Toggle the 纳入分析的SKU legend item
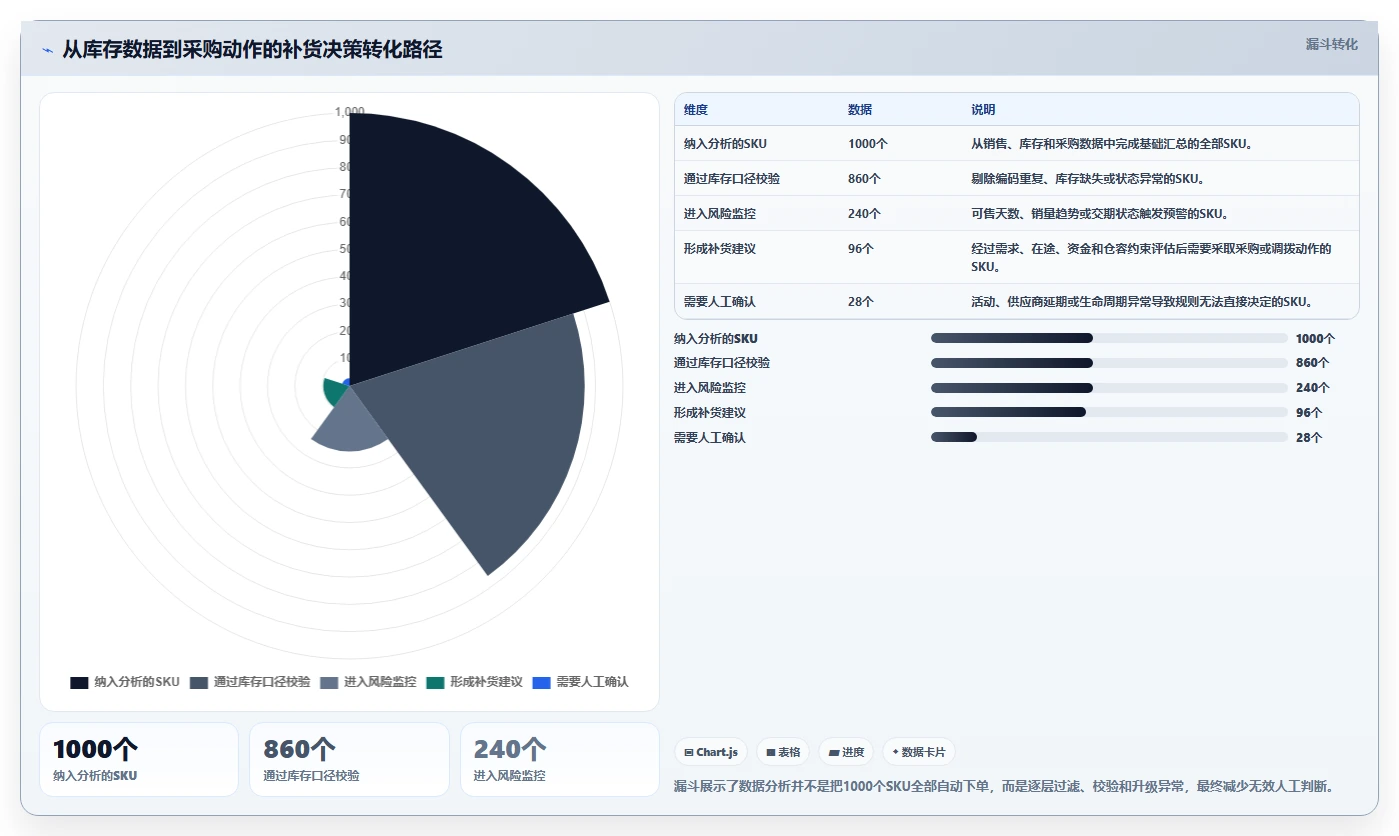The height and width of the screenshot is (836, 1399). (x=125, y=682)
